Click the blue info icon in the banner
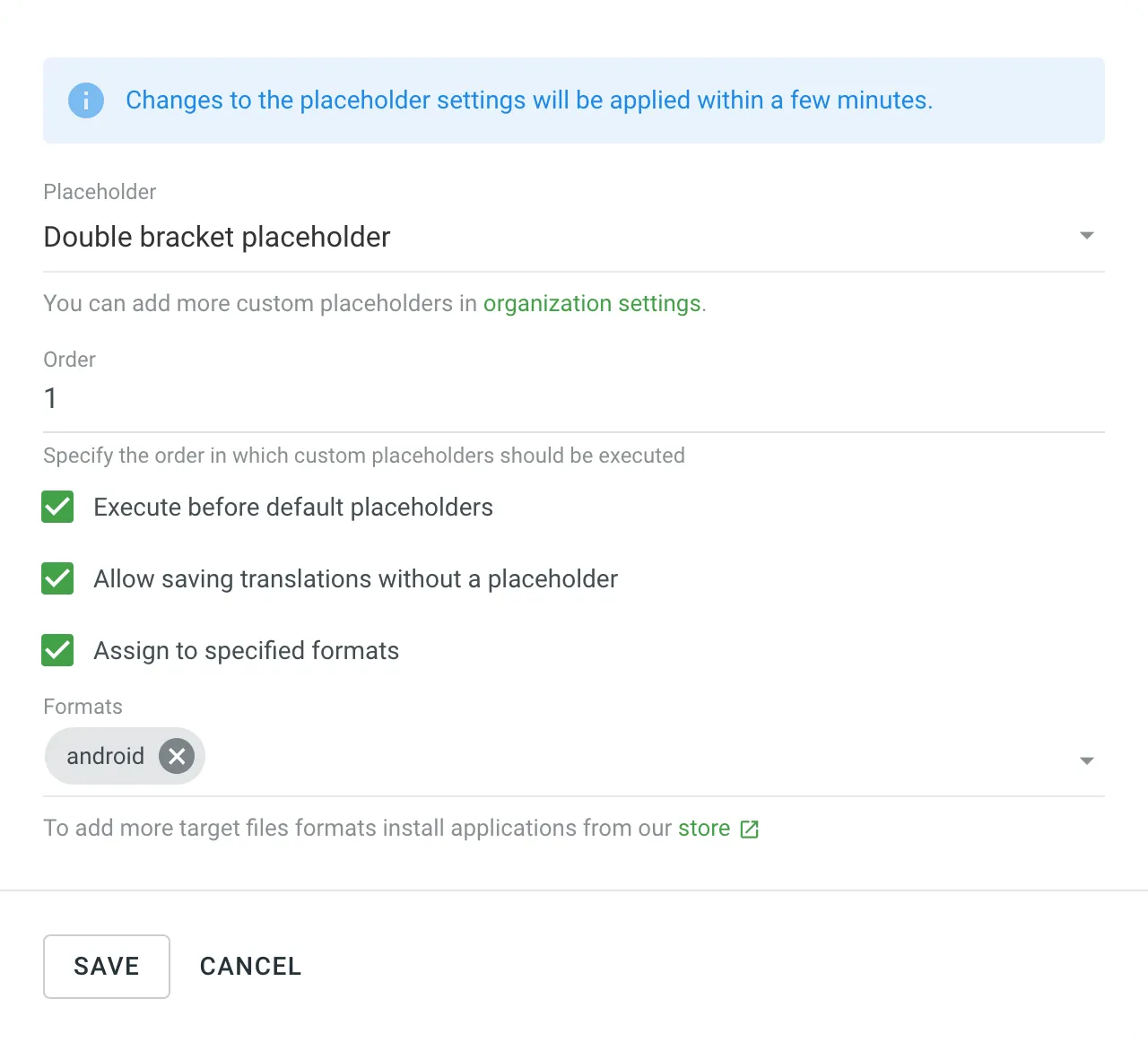This screenshot has width=1148, height=1042. pyautogui.click(x=86, y=100)
